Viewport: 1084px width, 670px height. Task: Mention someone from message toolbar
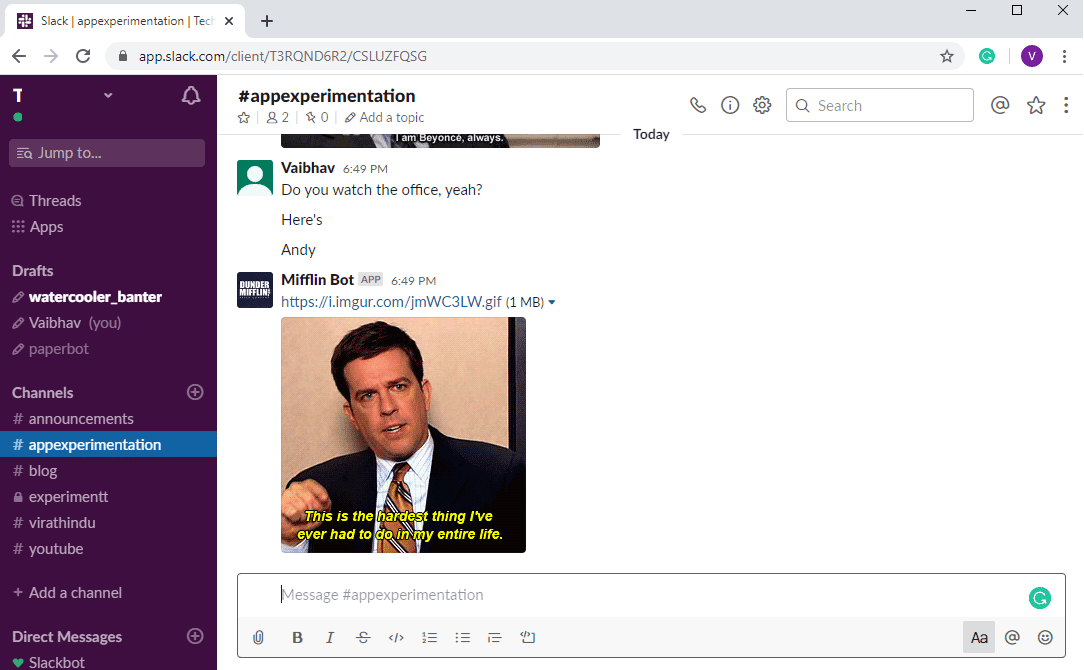pyautogui.click(x=1012, y=638)
